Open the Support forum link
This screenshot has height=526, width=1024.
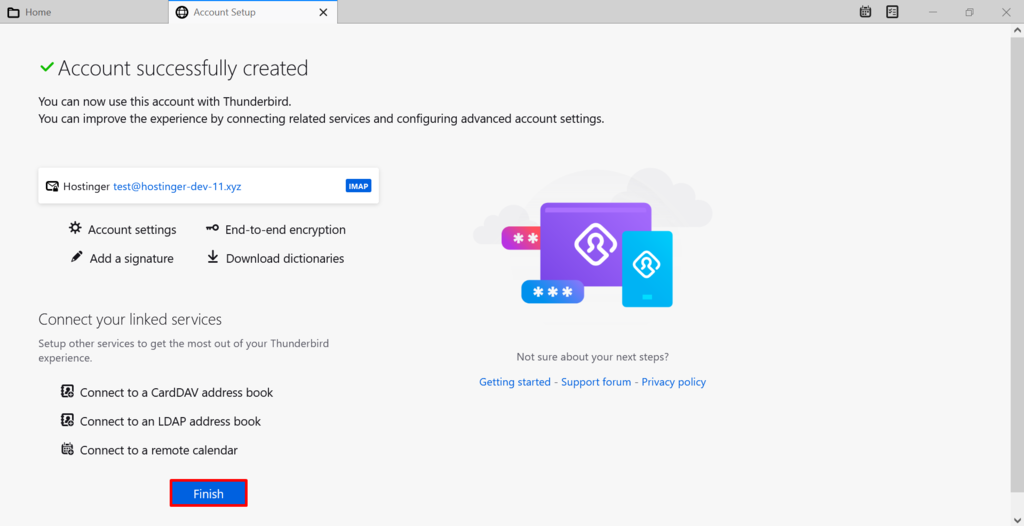tap(596, 382)
